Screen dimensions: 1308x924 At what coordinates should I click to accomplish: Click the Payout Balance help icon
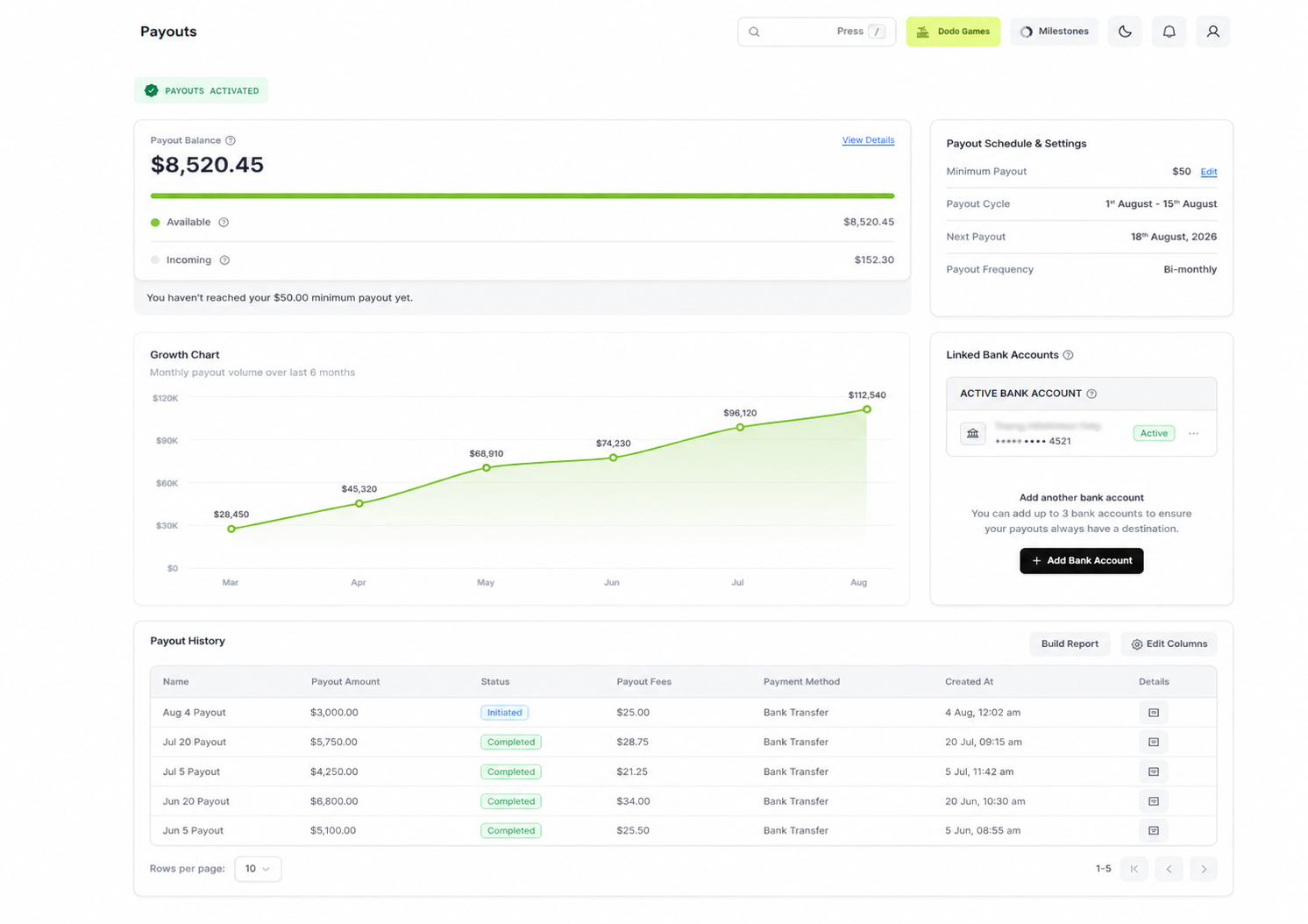pyautogui.click(x=231, y=140)
